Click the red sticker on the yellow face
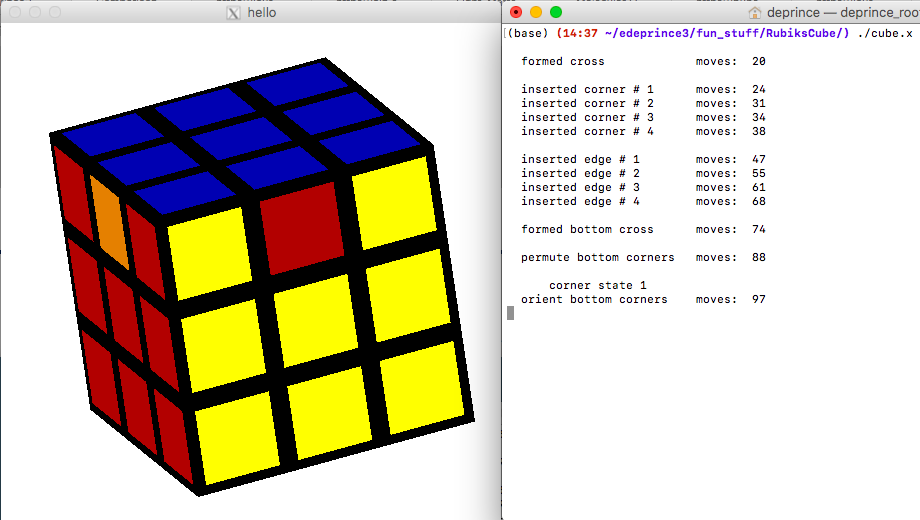Viewport: 920px width, 520px height. 301,226
